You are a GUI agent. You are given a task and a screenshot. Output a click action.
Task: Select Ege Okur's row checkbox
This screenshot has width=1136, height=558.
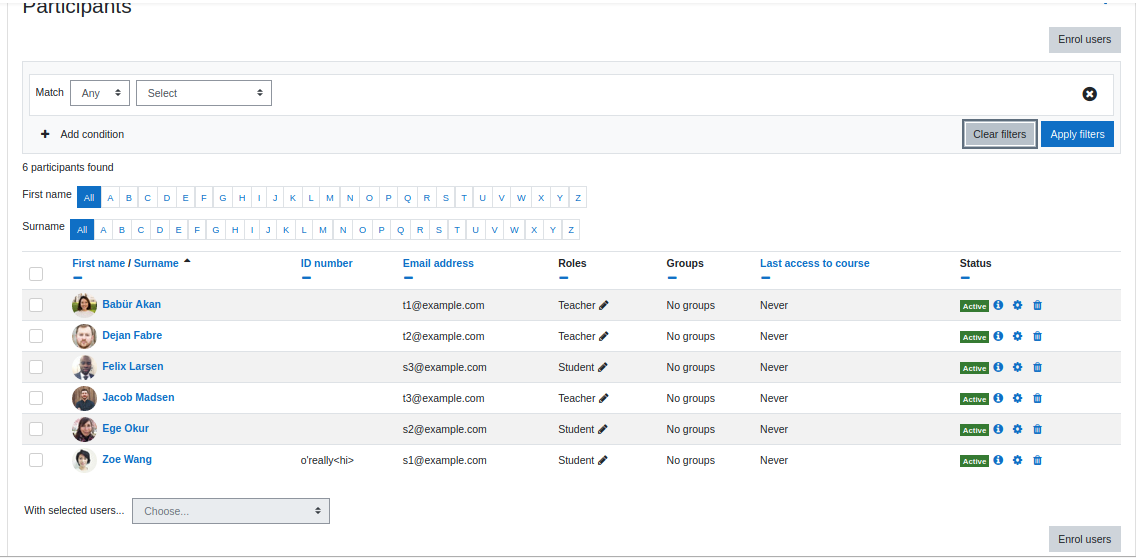[x=36, y=429]
